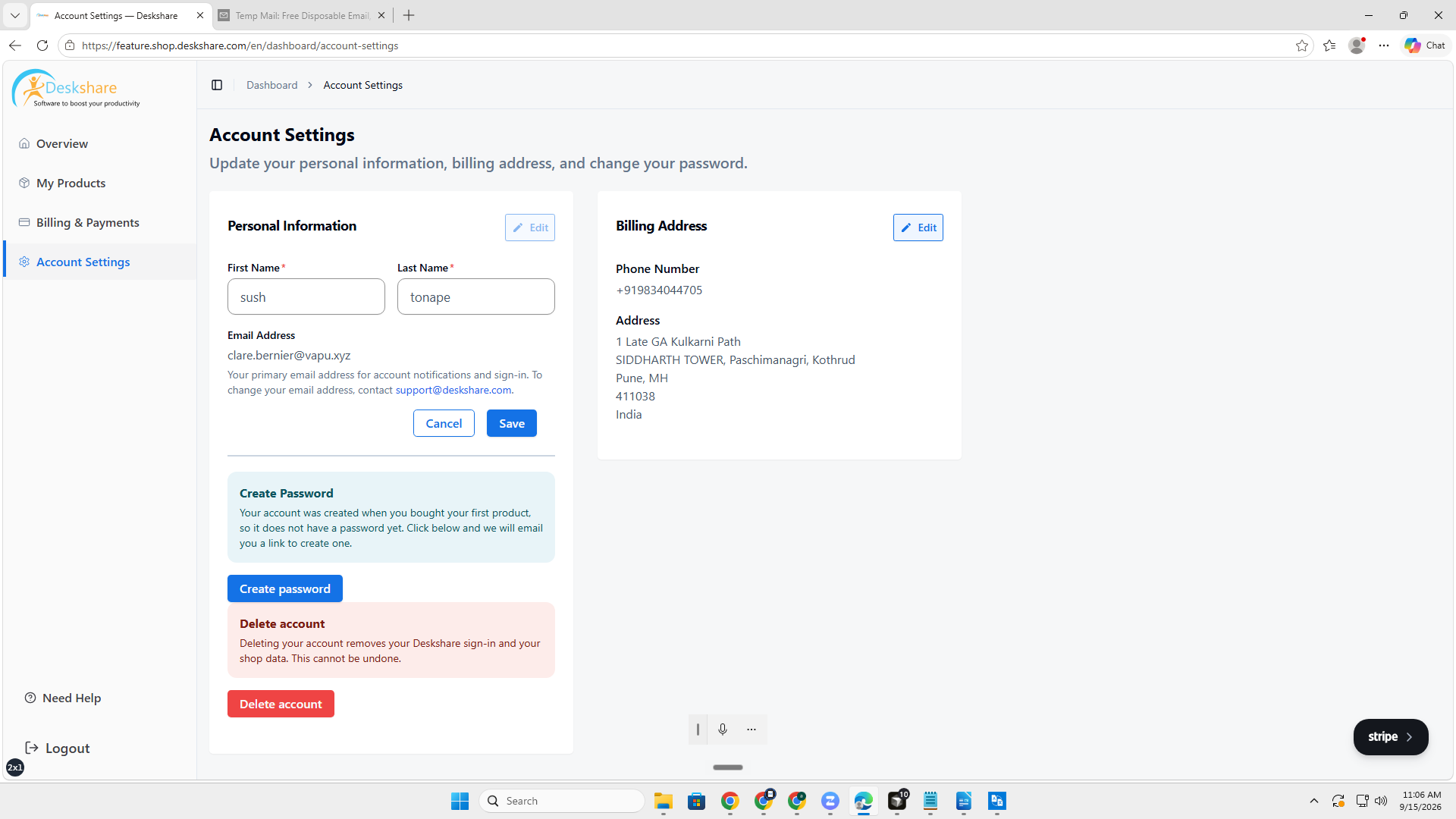Click the Need Help link
1456x819 pixels.
tap(63, 698)
